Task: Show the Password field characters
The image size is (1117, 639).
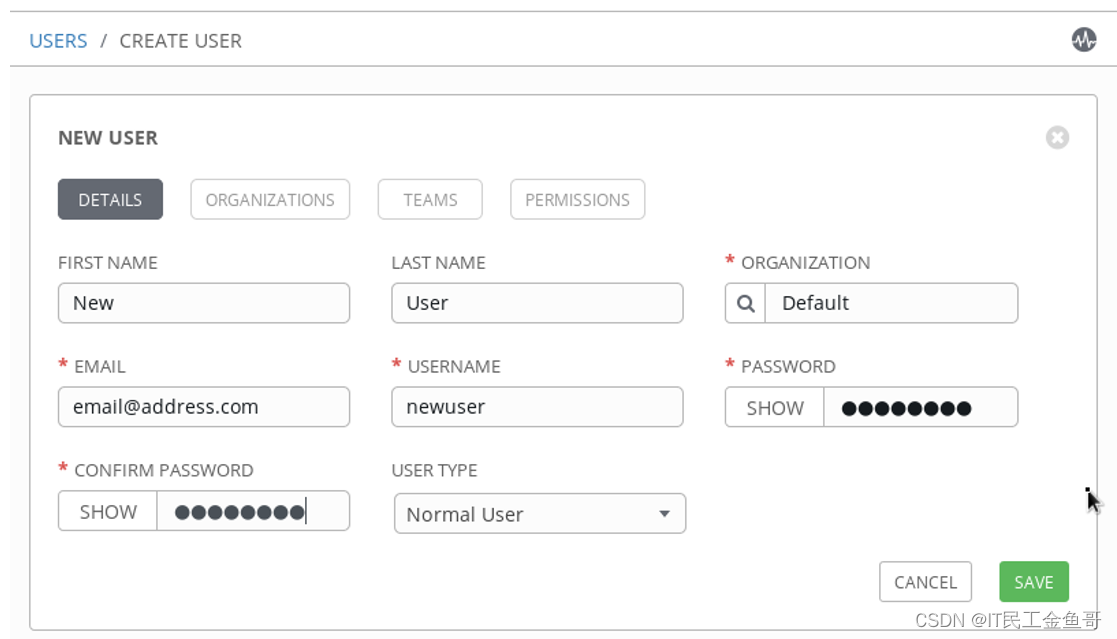Action: (775, 407)
